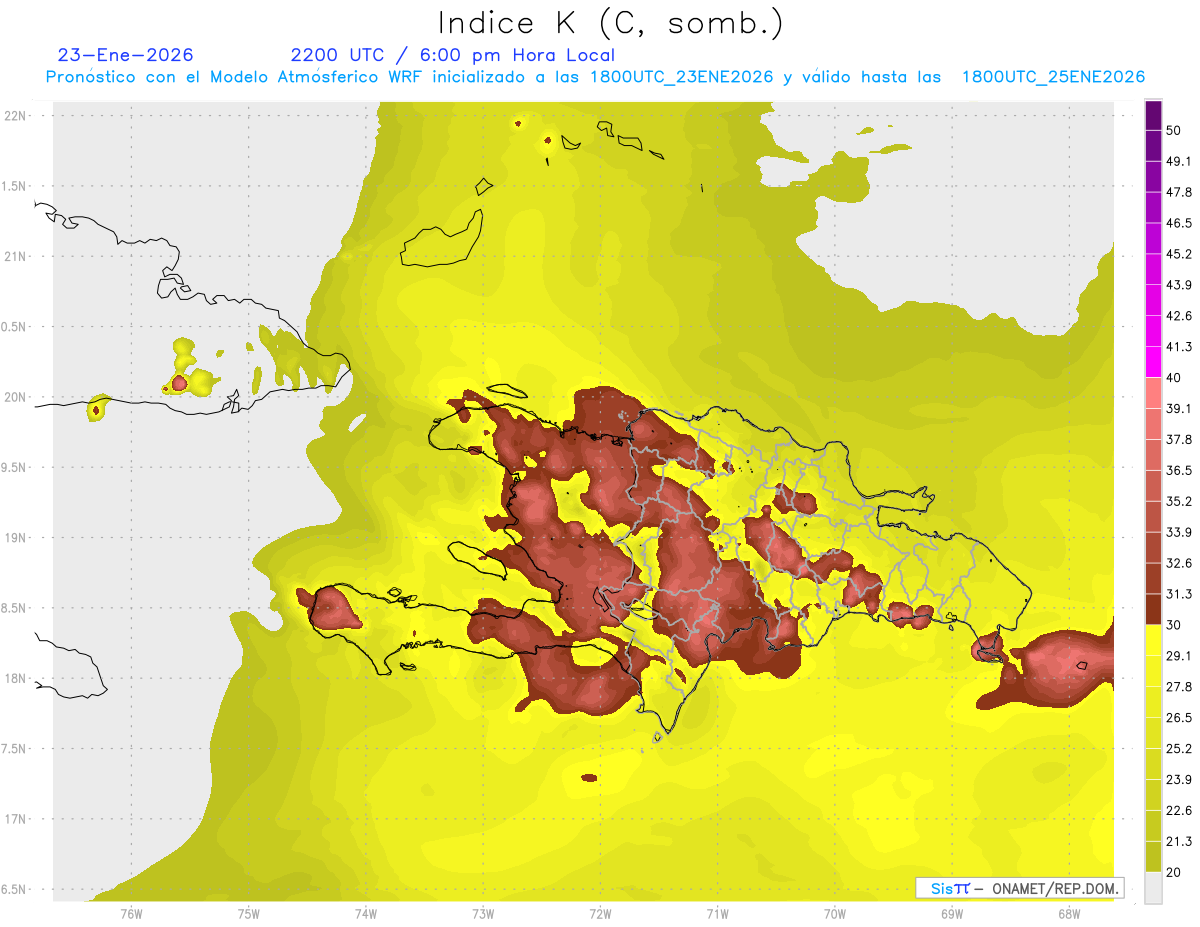Click the colorbar value 36.5
Image resolution: width=1200 pixels, height=927 pixels.
point(1179,470)
